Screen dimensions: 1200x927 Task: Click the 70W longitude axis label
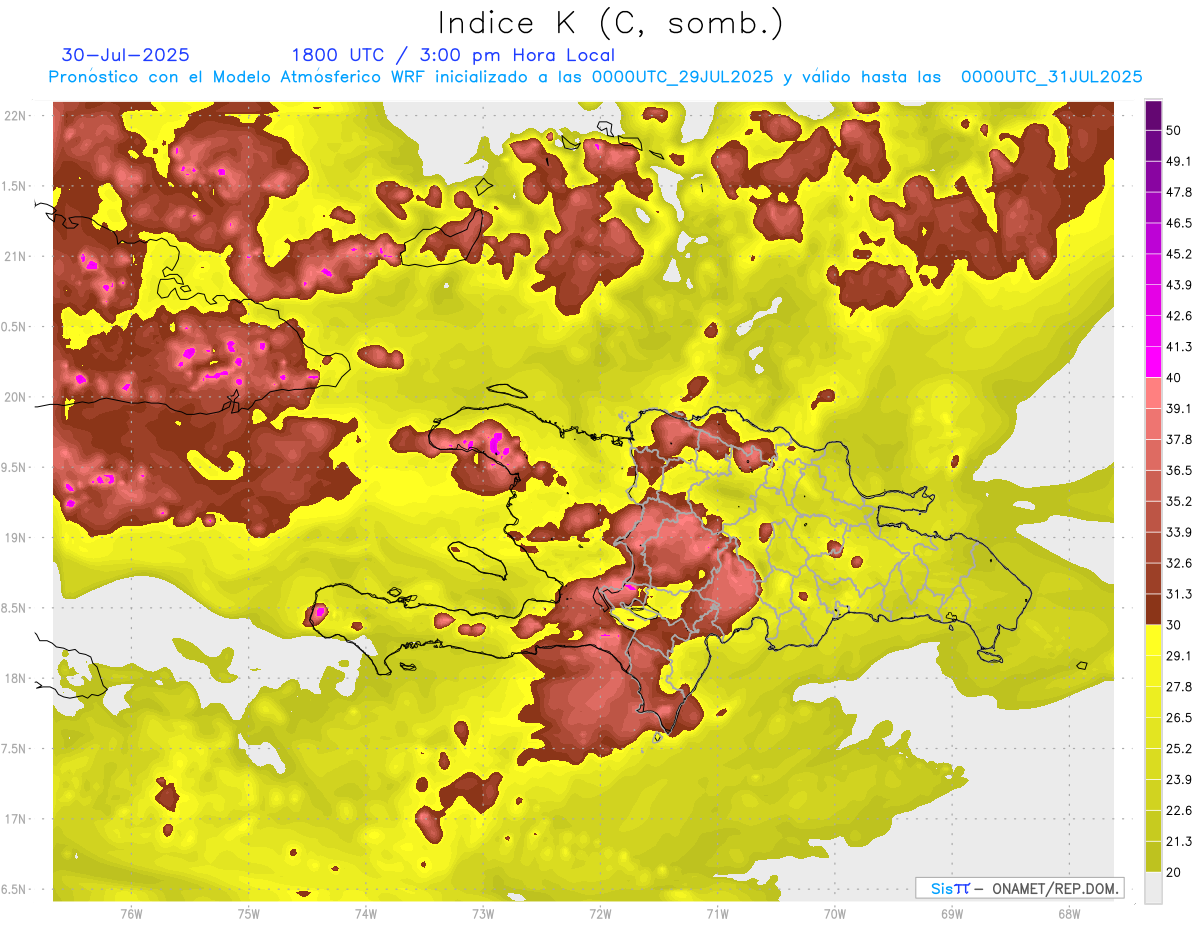(834, 914)
